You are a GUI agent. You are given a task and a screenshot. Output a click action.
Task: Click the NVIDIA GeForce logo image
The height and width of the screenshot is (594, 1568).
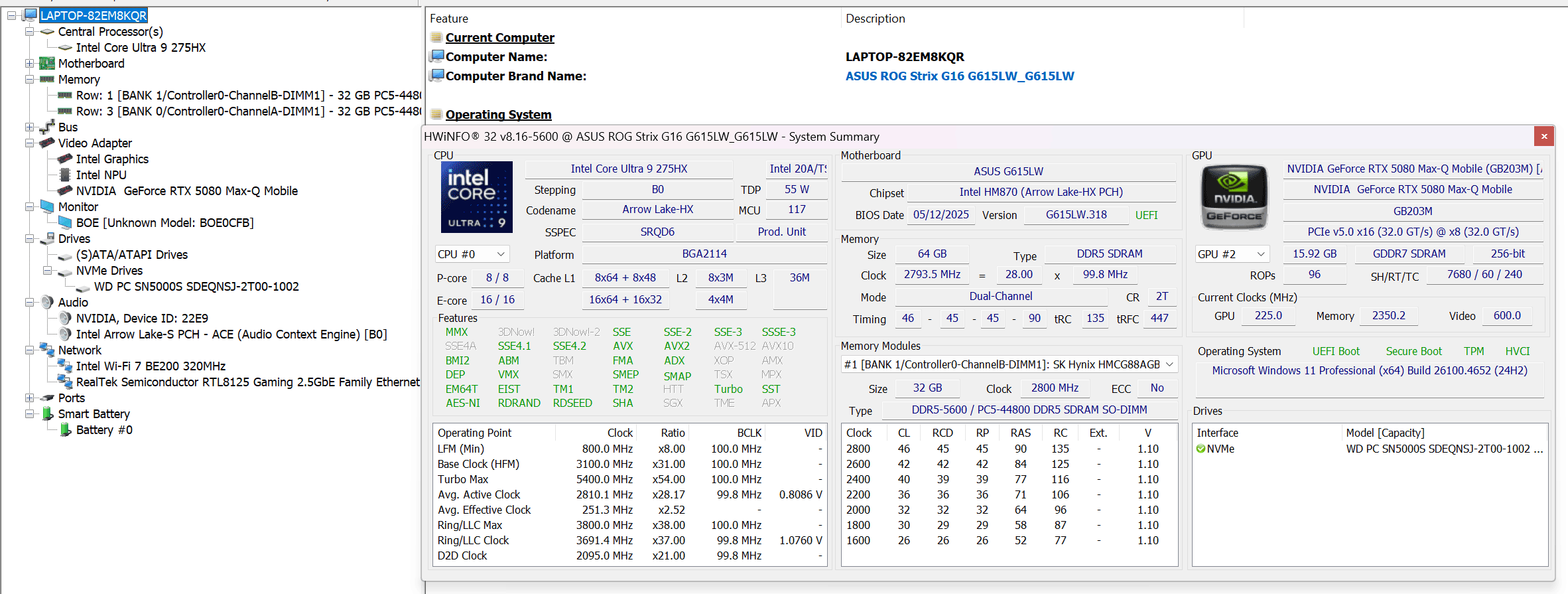1234,197
